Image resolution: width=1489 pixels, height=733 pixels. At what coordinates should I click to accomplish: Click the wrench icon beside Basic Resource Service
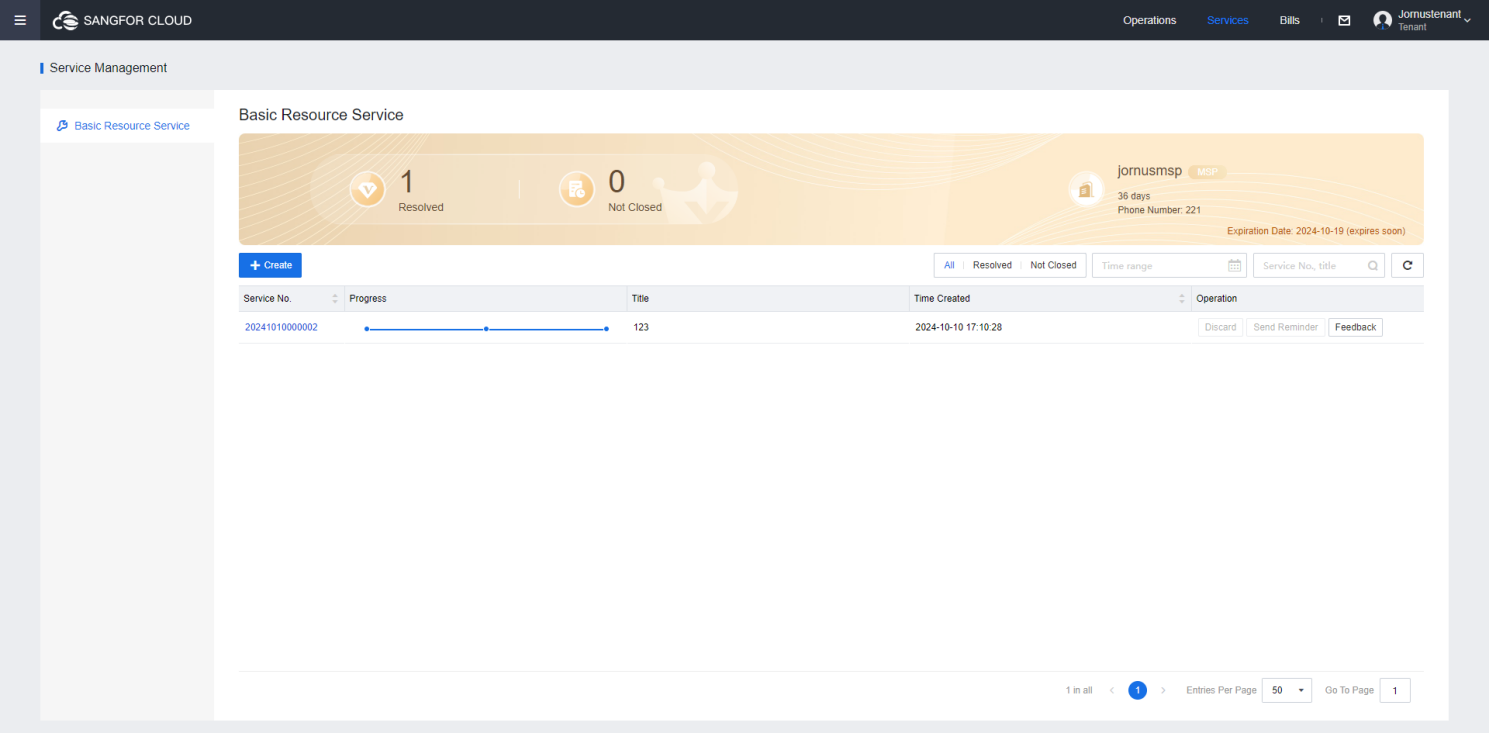pyautogui.click(x=62, y=126)
